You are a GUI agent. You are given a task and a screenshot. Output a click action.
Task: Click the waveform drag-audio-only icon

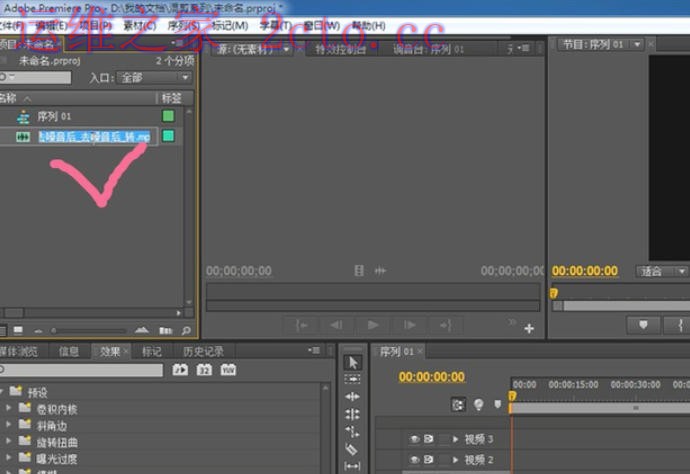[x=380, y=271]
